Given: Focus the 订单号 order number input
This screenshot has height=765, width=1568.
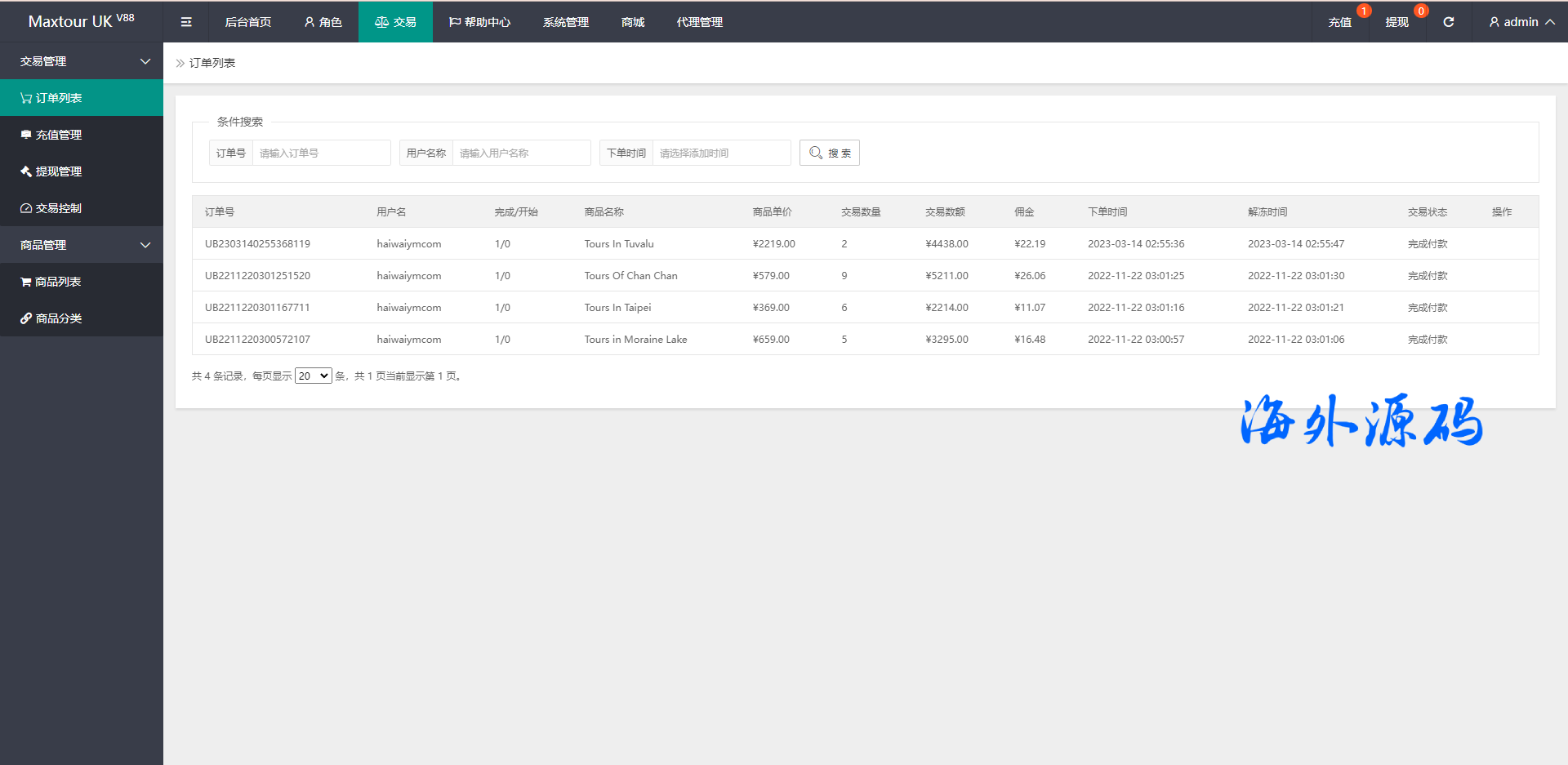Looking at the screenshot, I should point(321,153).
